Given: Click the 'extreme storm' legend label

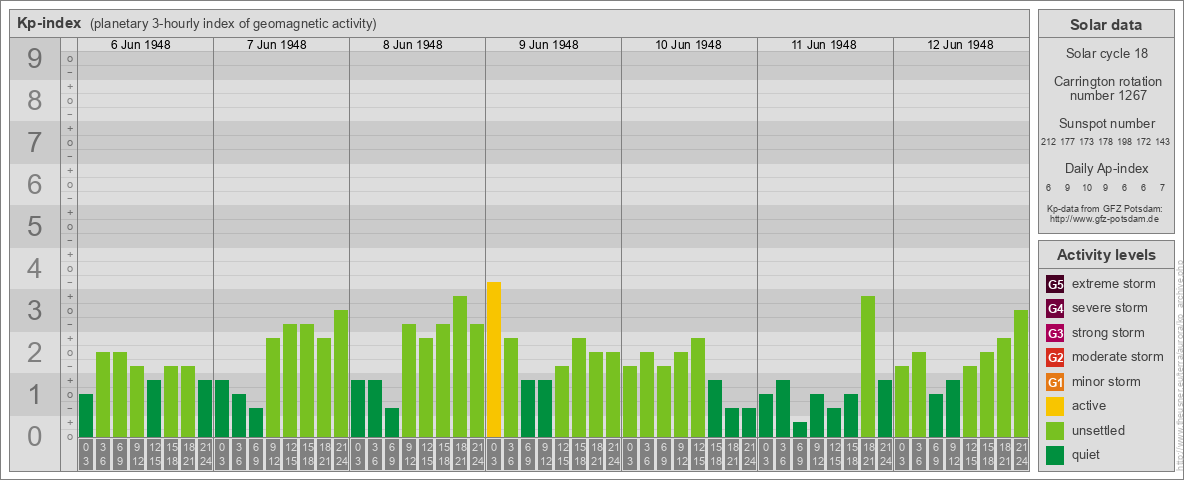Looking at the screenshot, I should click(1114, 284).
